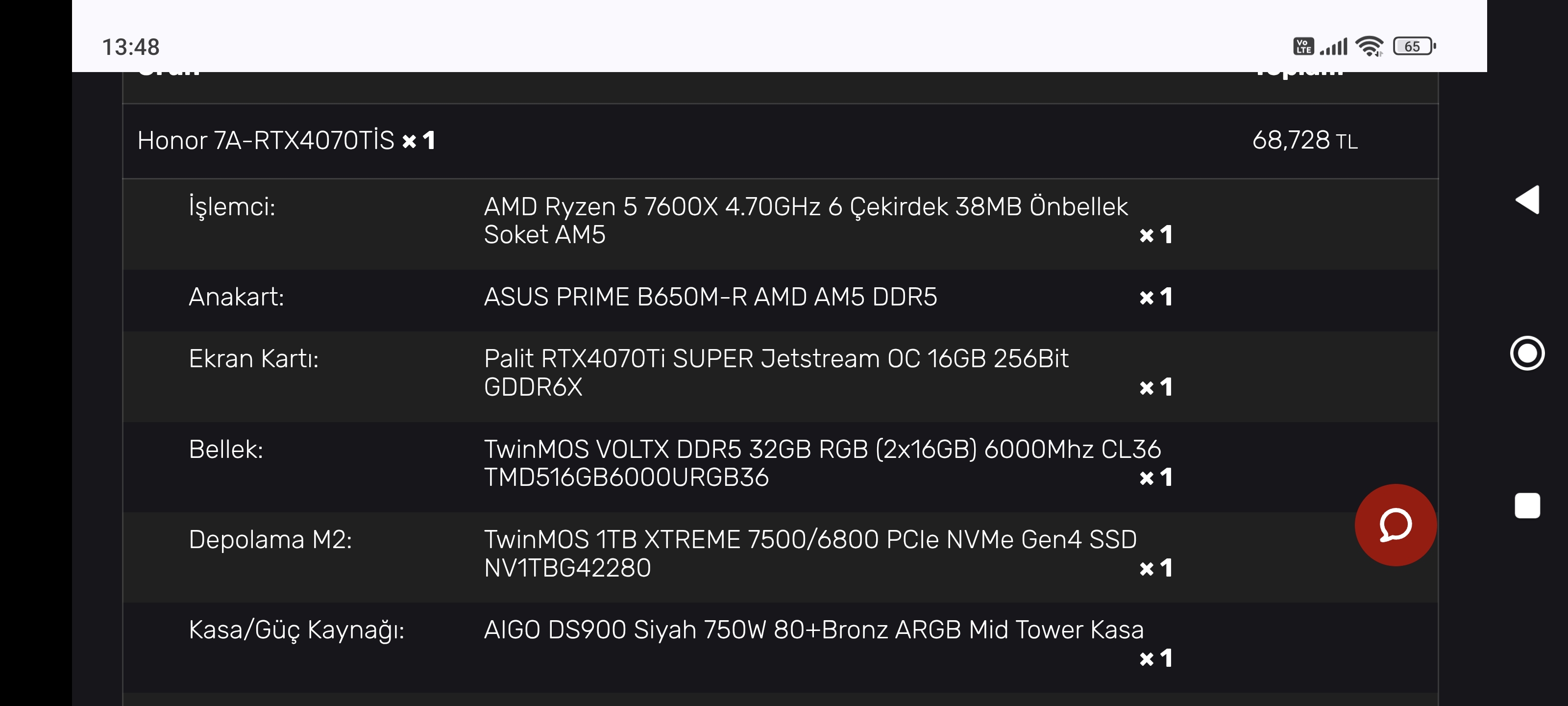
Task: Select ASUS PRIME B650M-R motherboard entry
Action: pyautogui.click(x=710, y=297)
